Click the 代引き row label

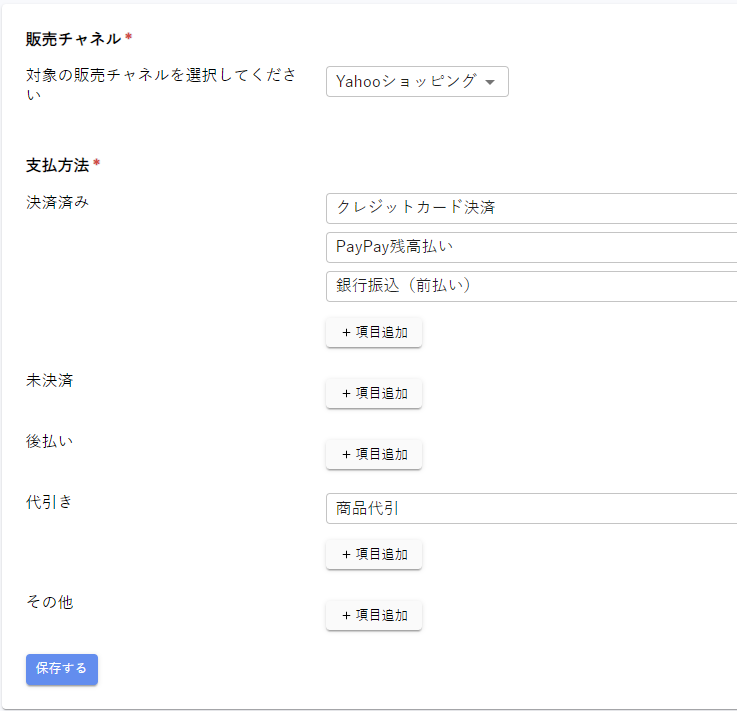point(49,502)
